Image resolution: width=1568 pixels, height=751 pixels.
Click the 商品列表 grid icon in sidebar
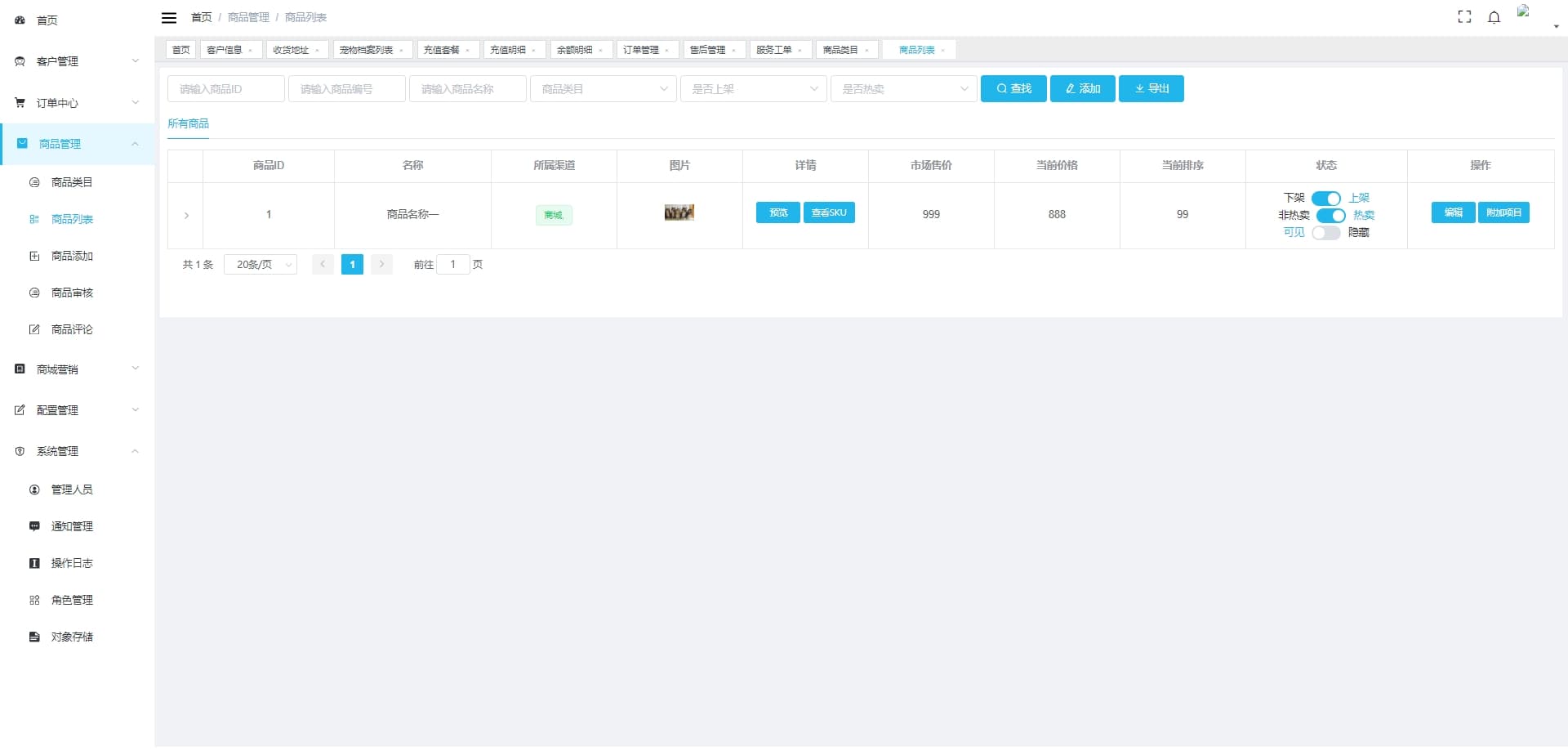pos(34,219)
